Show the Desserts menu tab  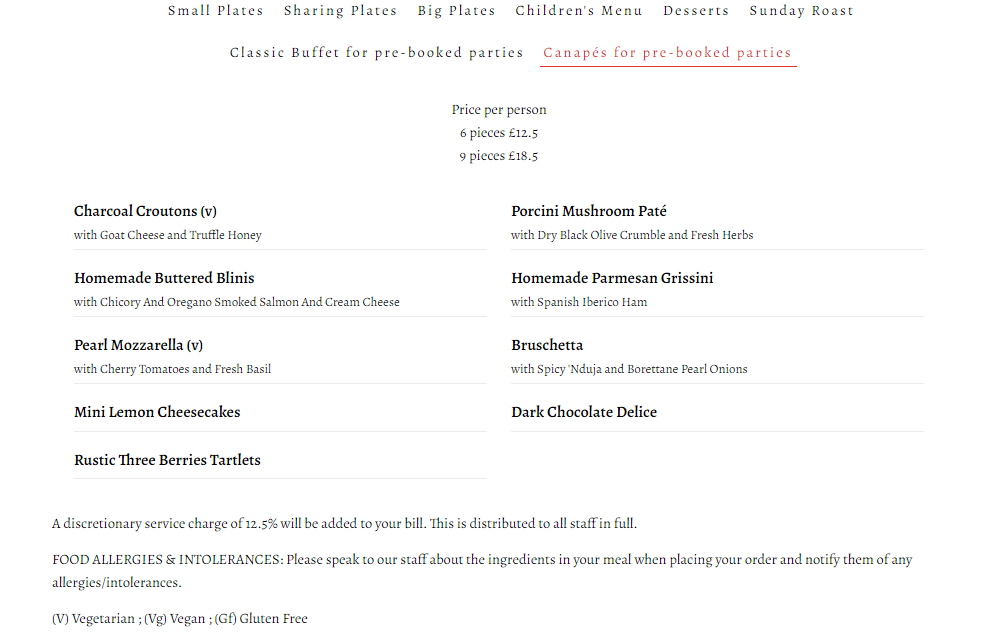tap(696, 11)
